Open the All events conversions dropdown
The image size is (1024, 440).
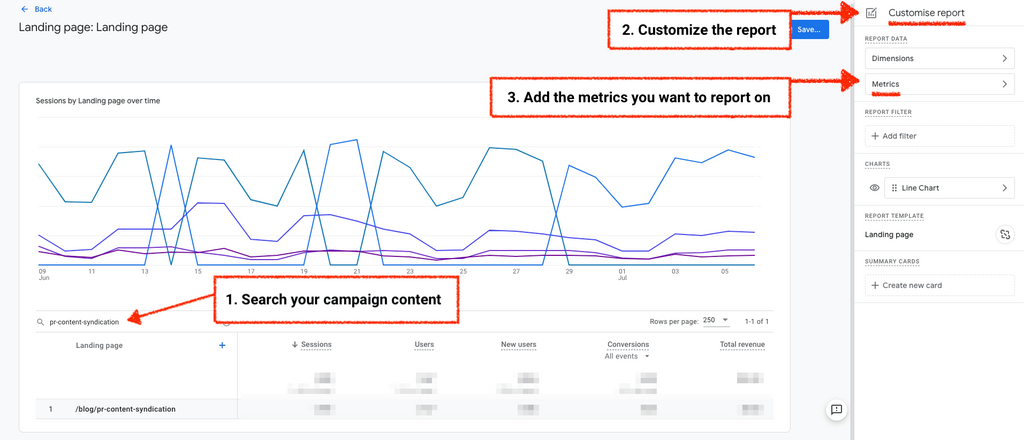(x=628, y=356)
